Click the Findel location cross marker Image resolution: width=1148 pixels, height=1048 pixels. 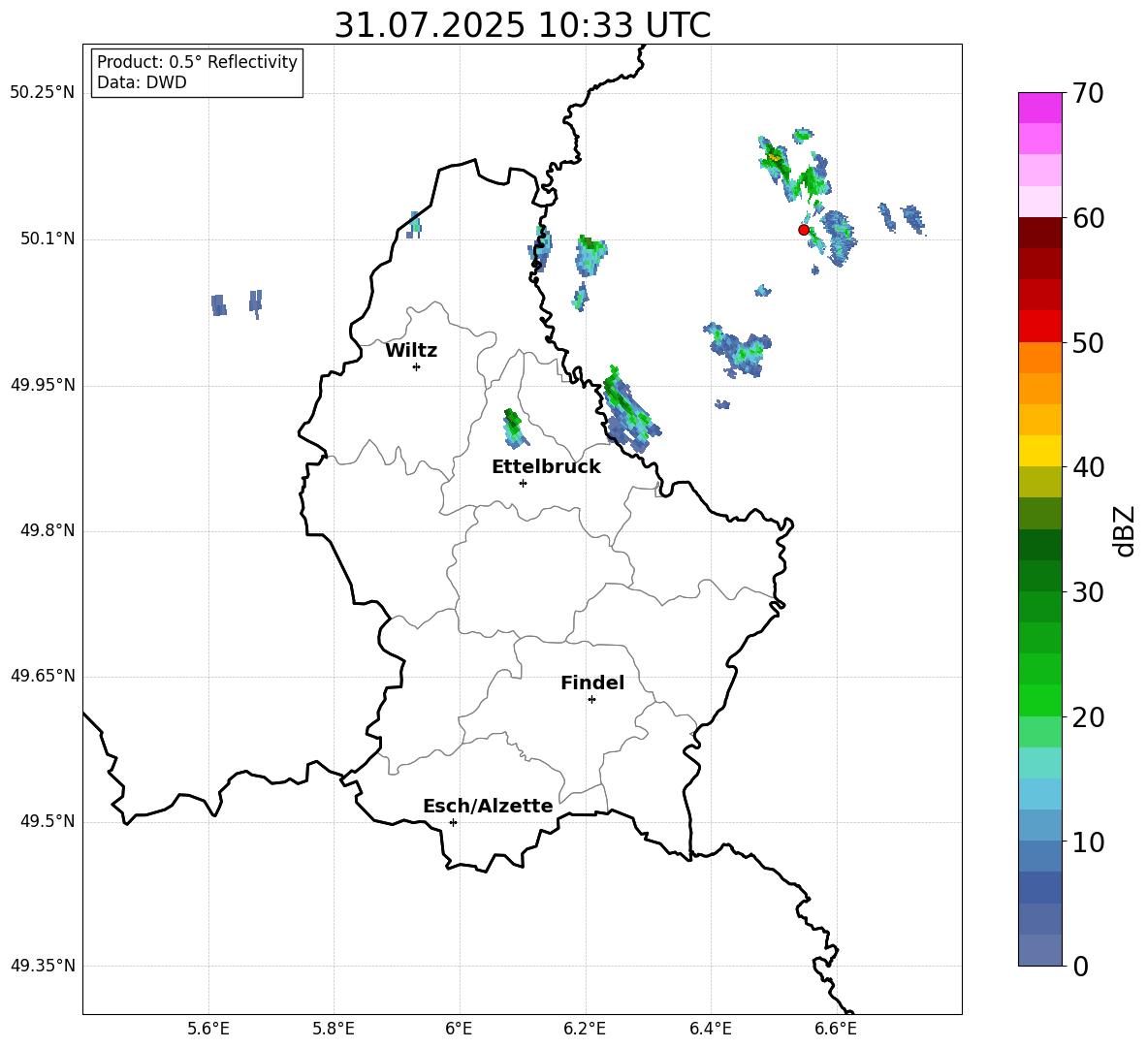(x=591, y=700)
